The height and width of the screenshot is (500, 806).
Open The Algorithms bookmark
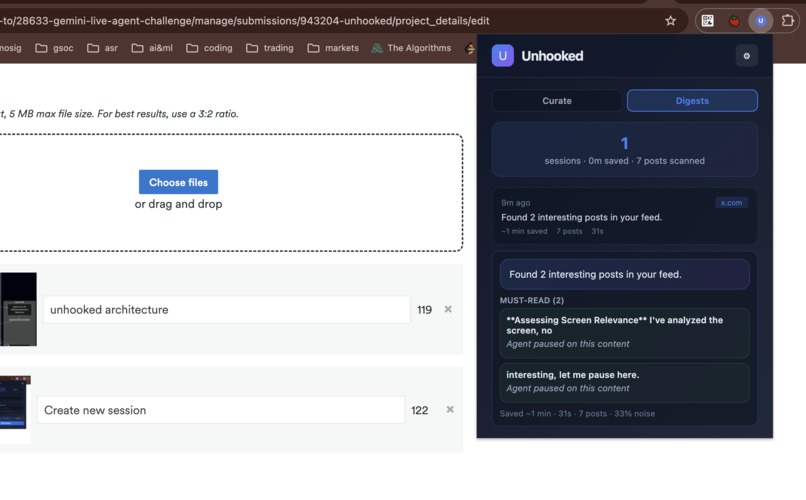[411, 48]
